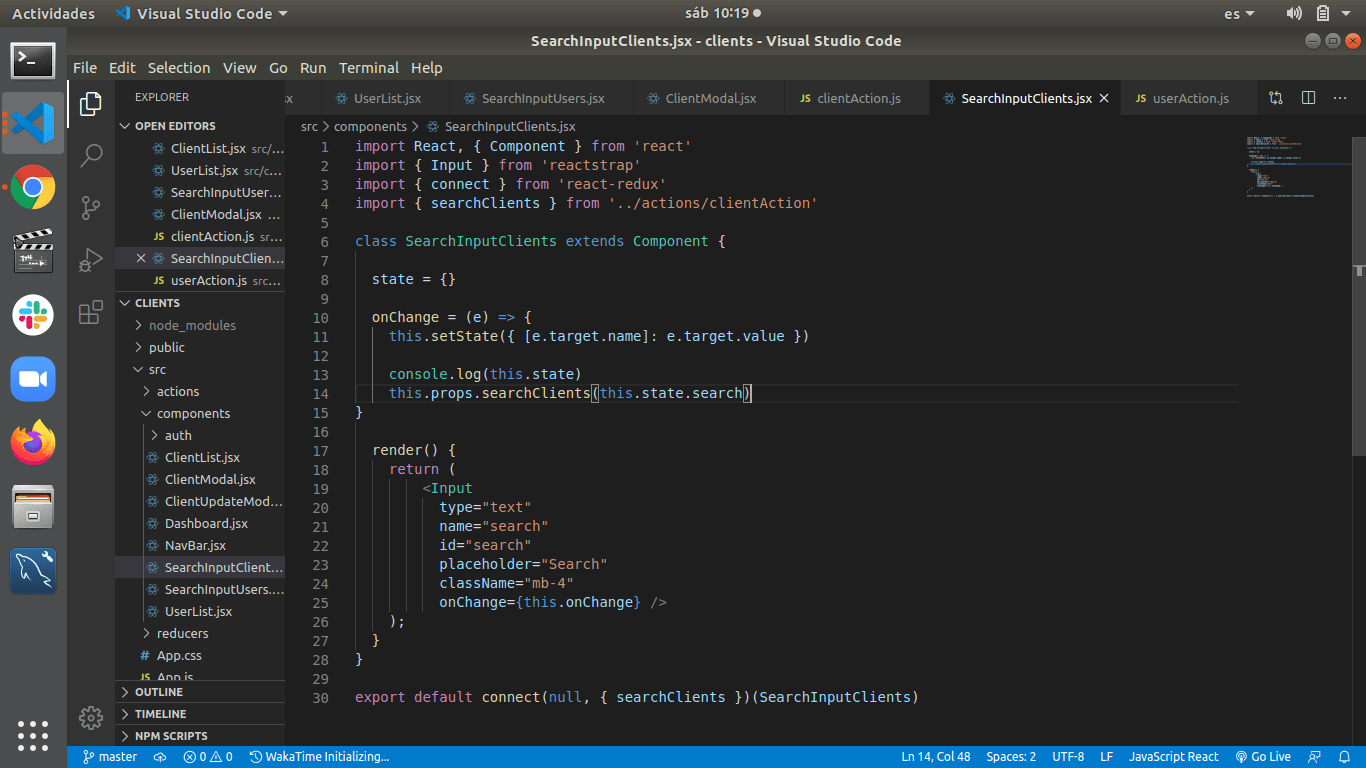Viewport: 1366px width, 768px height.
Task: Click the Split Editor Right icon
Action: coord(1308,98)
